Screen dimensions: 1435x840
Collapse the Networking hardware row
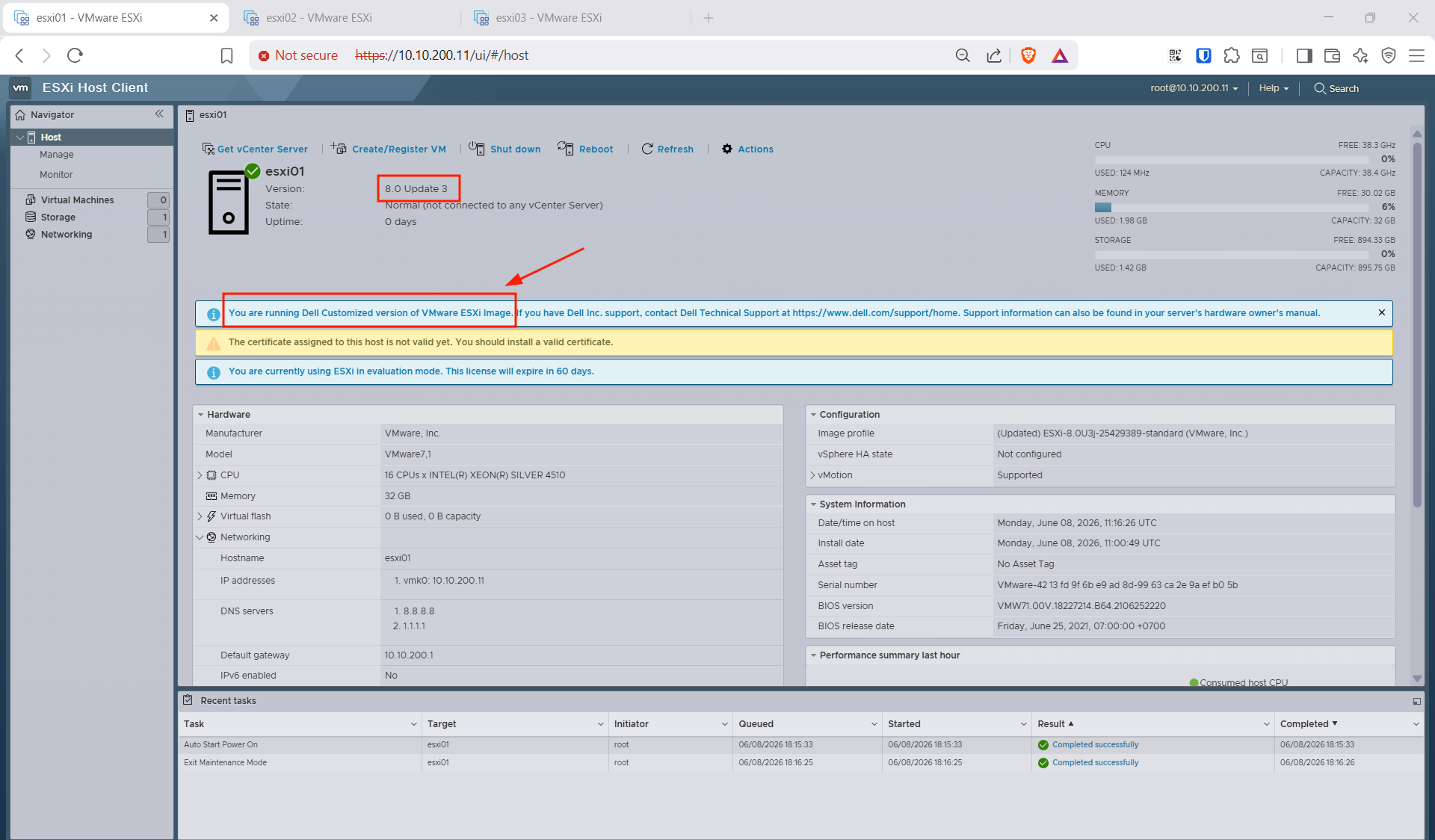pos(200,537)
